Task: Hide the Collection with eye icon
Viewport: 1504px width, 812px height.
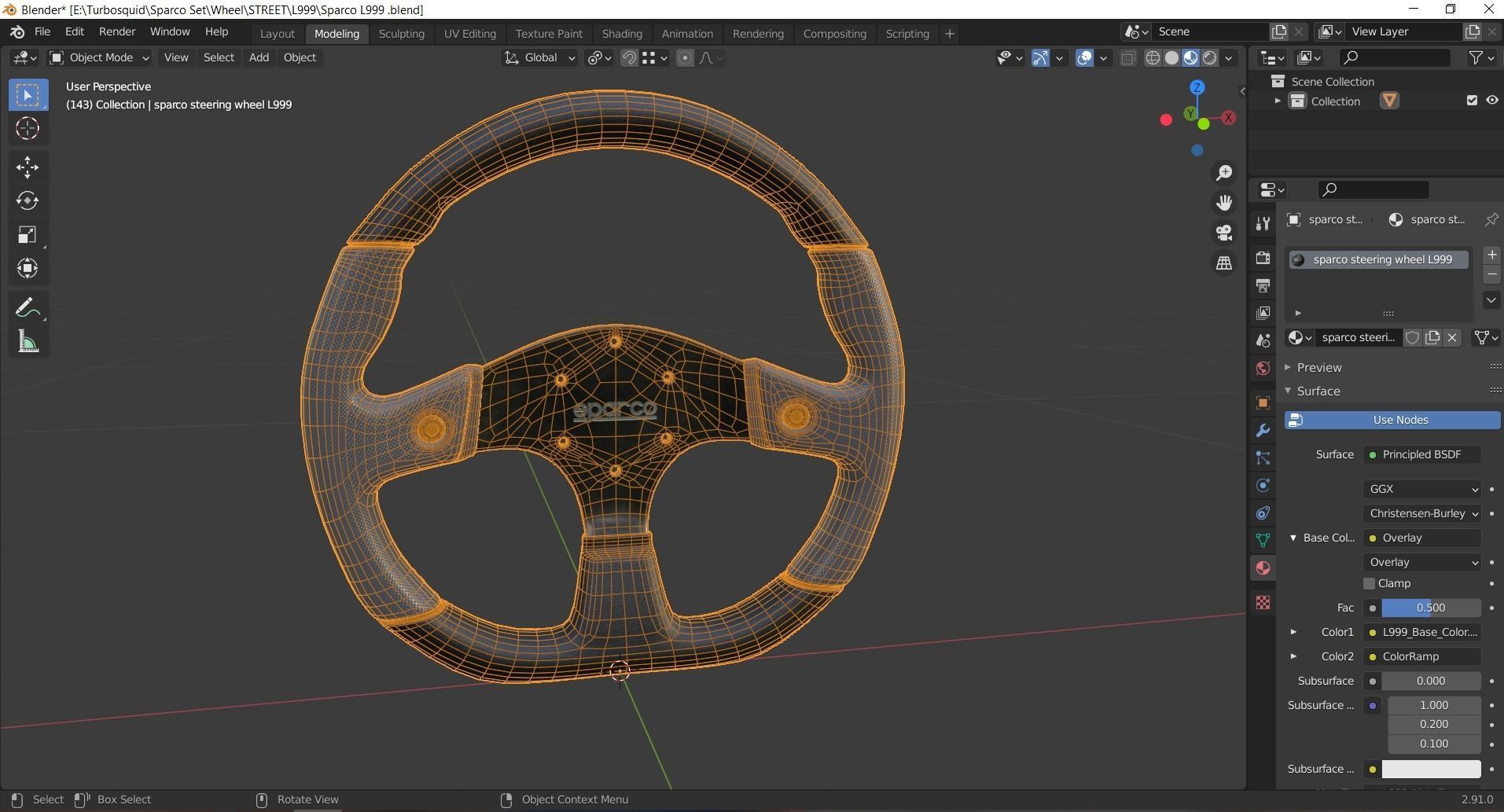Action: point(1491,101)
